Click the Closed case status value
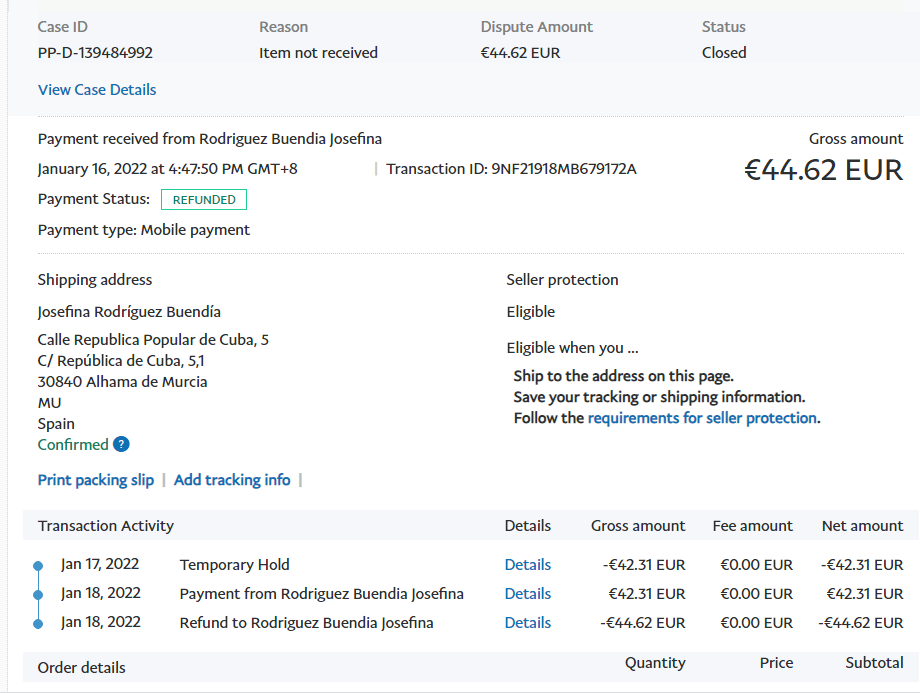The width and height of the screenshot is (920, 693). 724,53
